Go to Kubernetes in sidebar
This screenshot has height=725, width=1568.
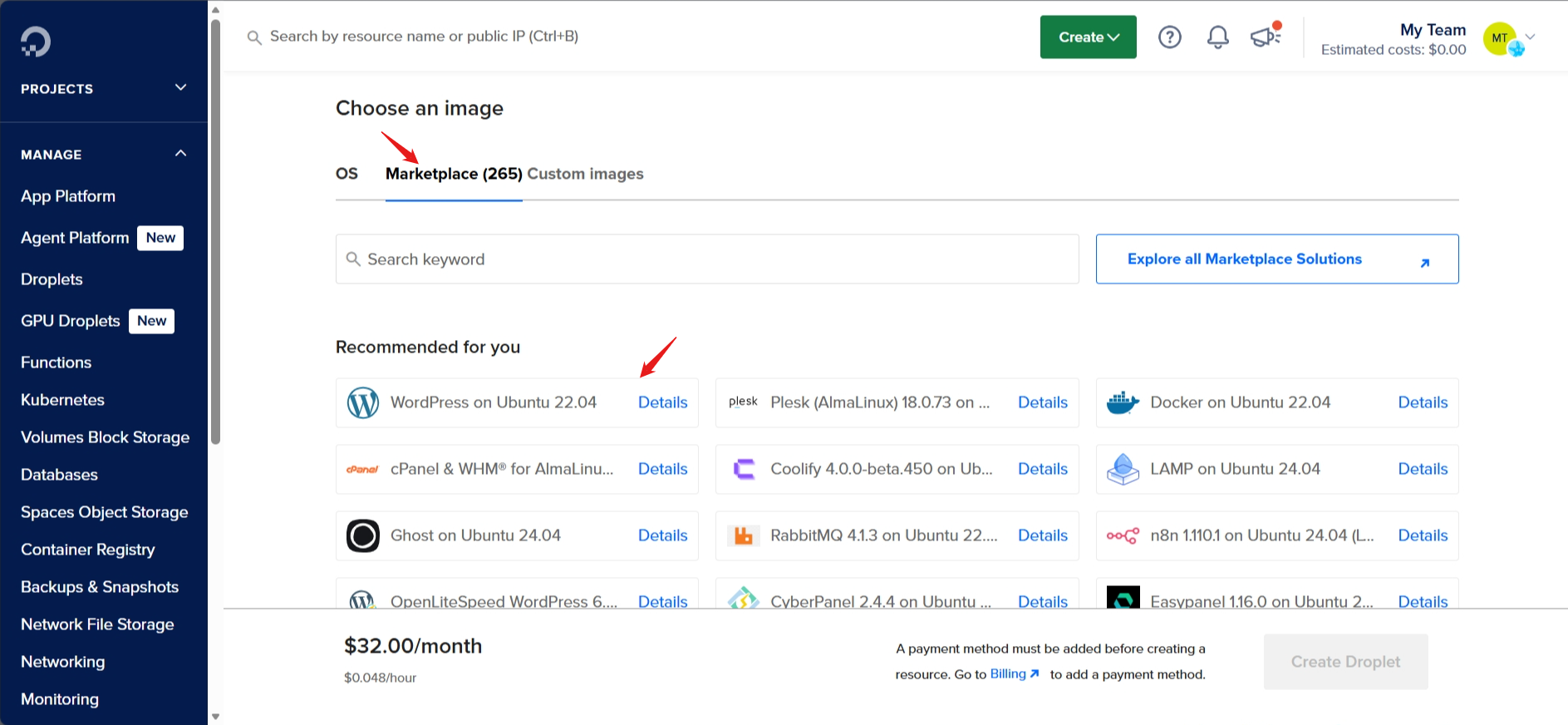(x=62, y=400)
